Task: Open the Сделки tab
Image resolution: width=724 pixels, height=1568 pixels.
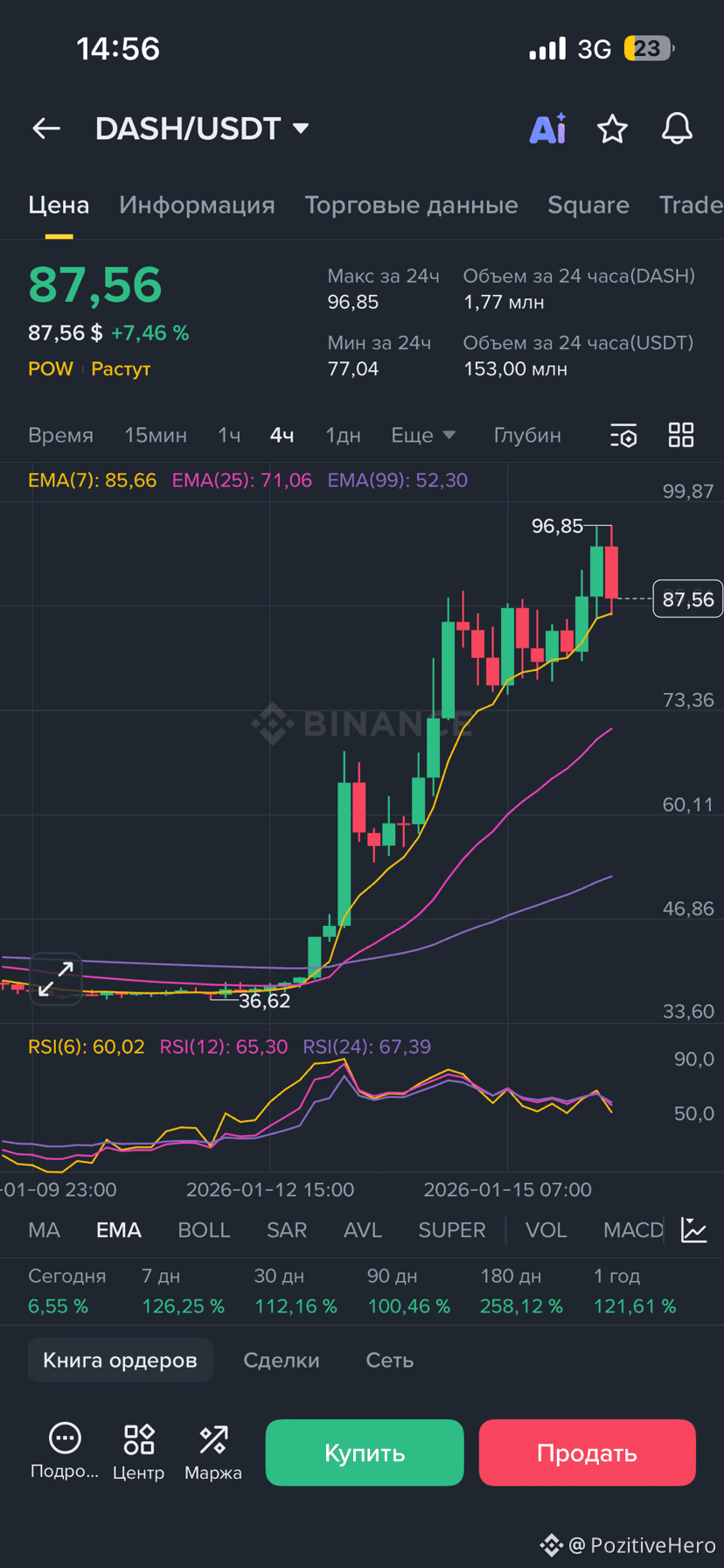Action: (x=282, y=1360)
